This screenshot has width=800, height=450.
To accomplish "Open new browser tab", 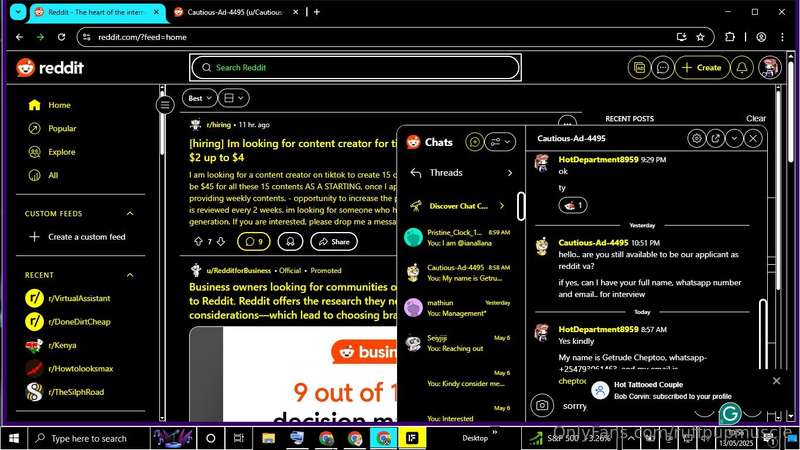I will point(317,12).
